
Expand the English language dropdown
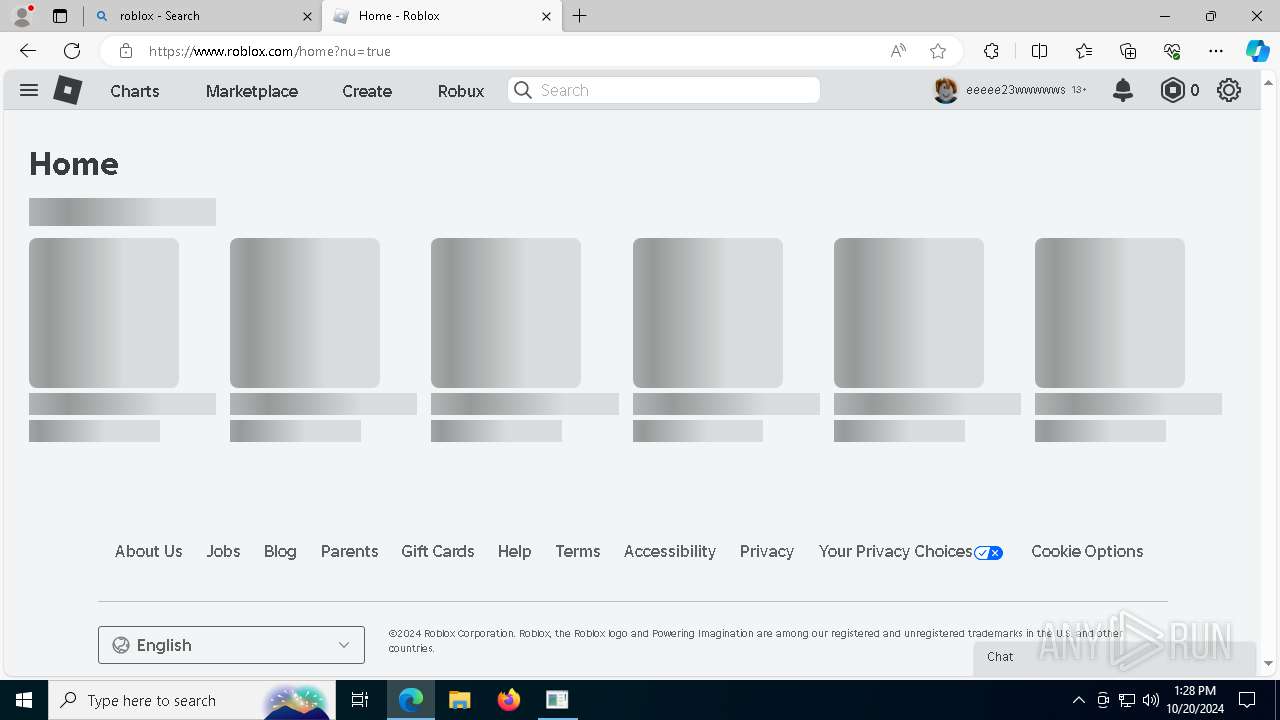tap(231, 645)
